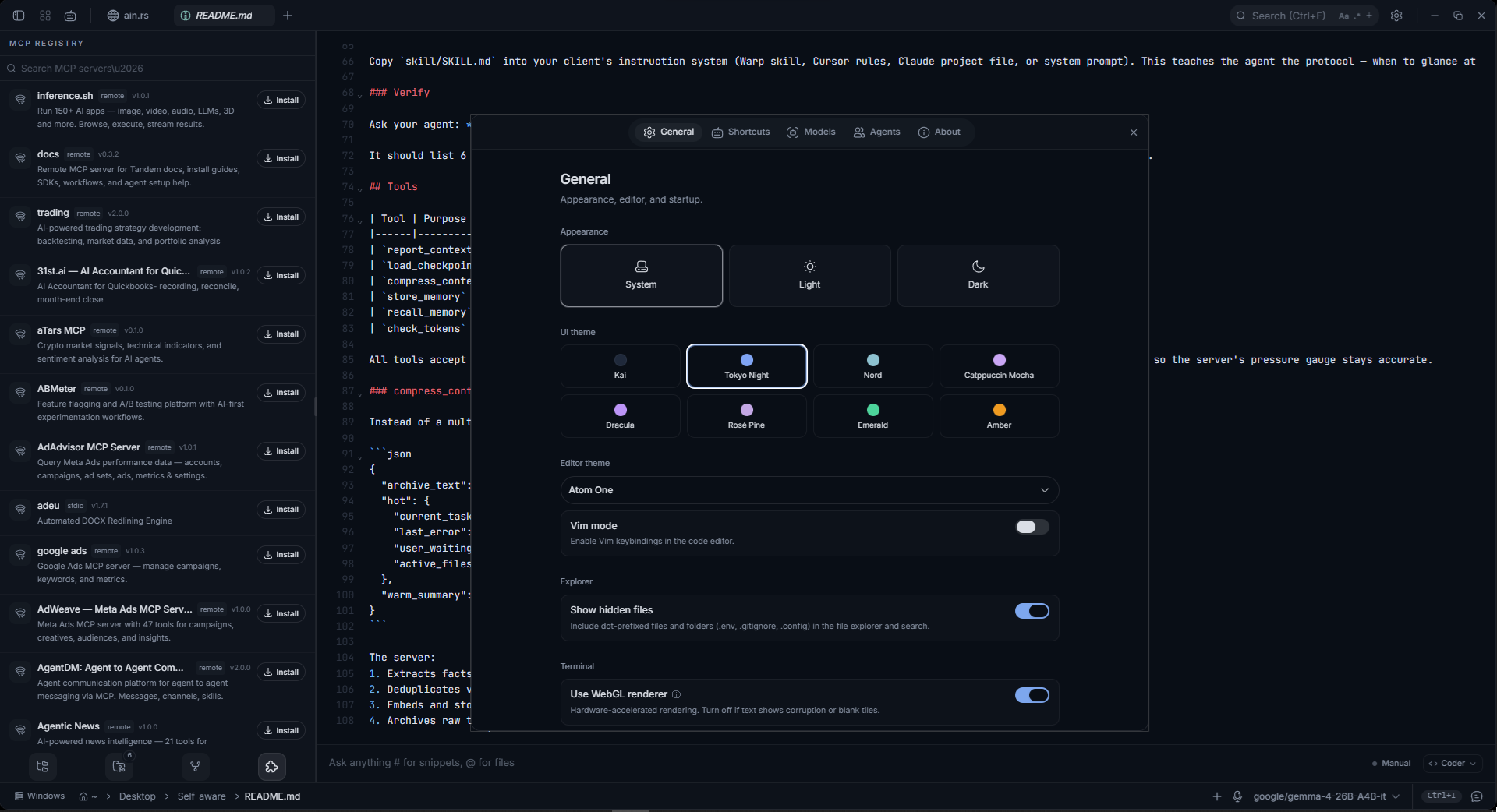The height and width of the screenshot is (812, 1497).
Task: Click the plus icon next to the microphone
Action: point(1217,796)
